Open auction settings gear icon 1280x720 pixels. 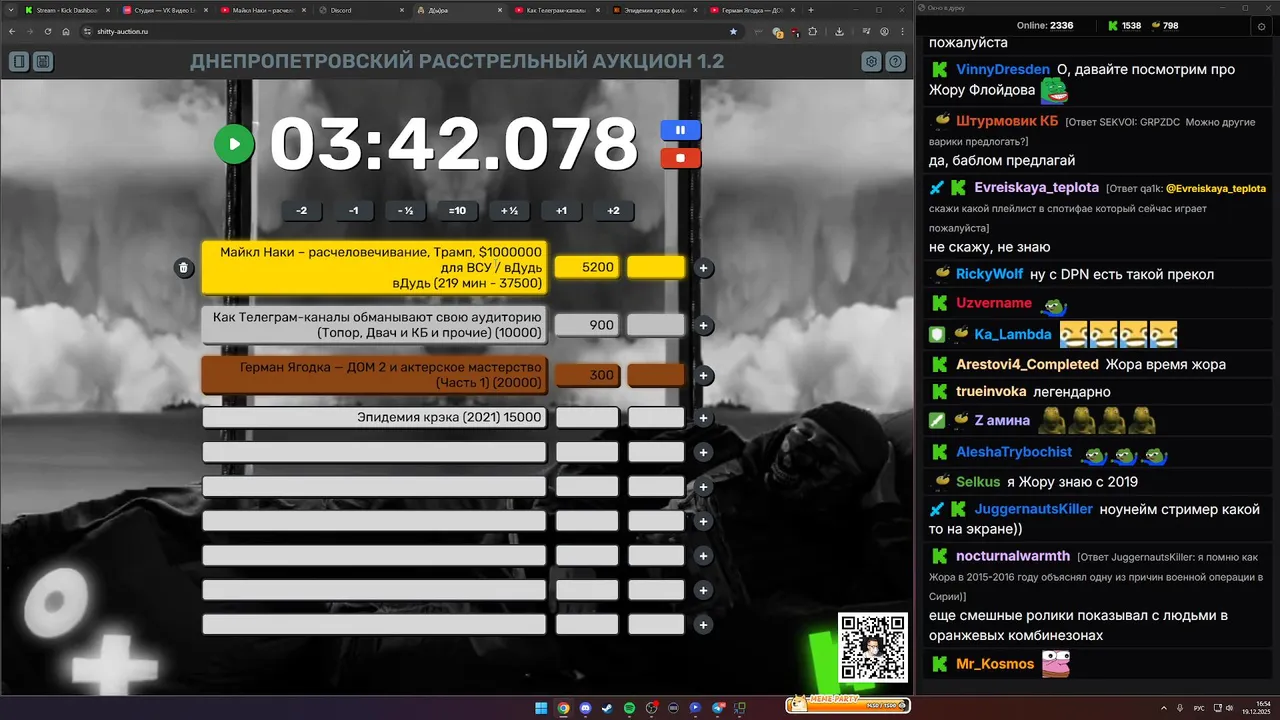coord(872,62)
